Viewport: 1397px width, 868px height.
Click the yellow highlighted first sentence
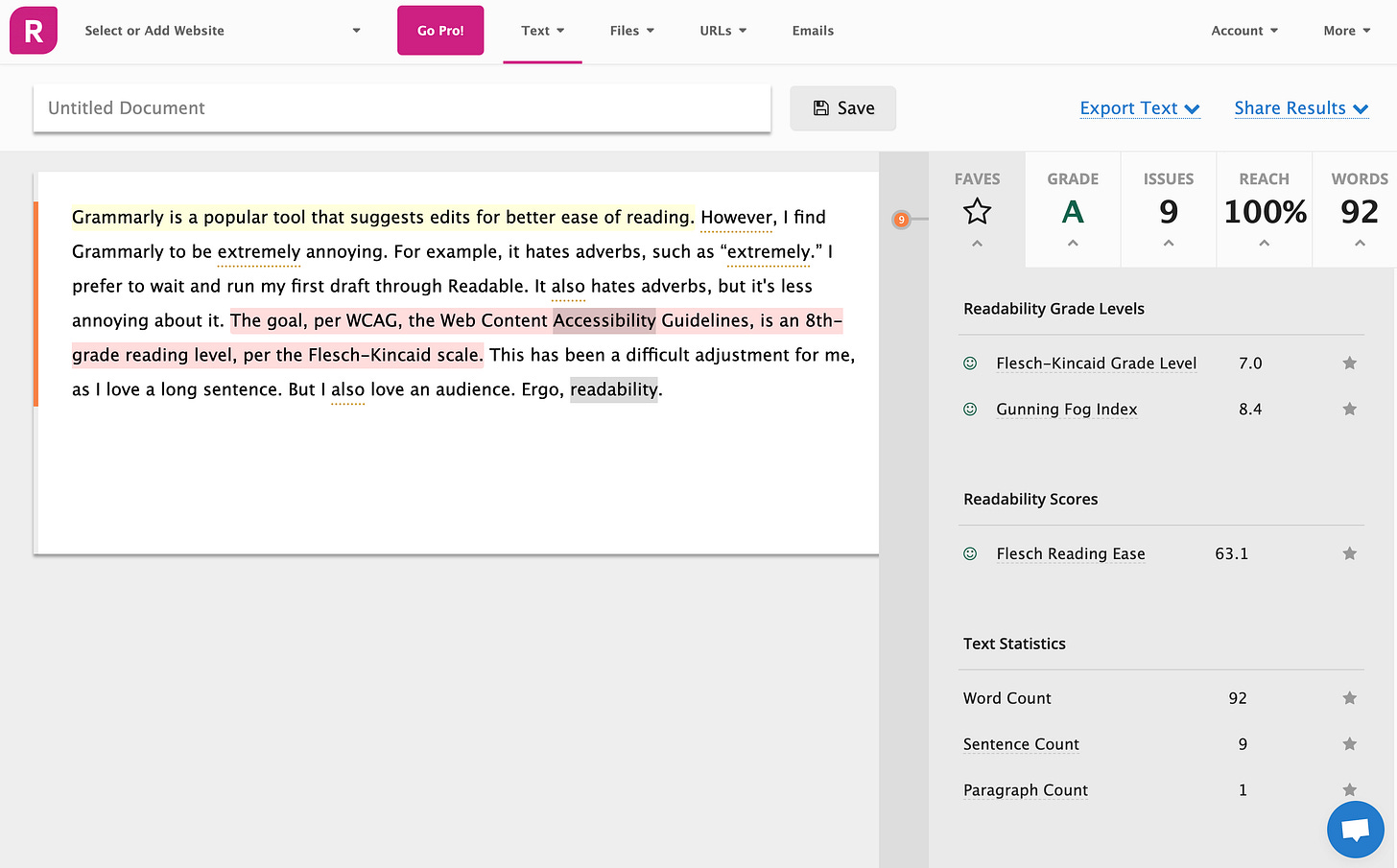[382, 218]
